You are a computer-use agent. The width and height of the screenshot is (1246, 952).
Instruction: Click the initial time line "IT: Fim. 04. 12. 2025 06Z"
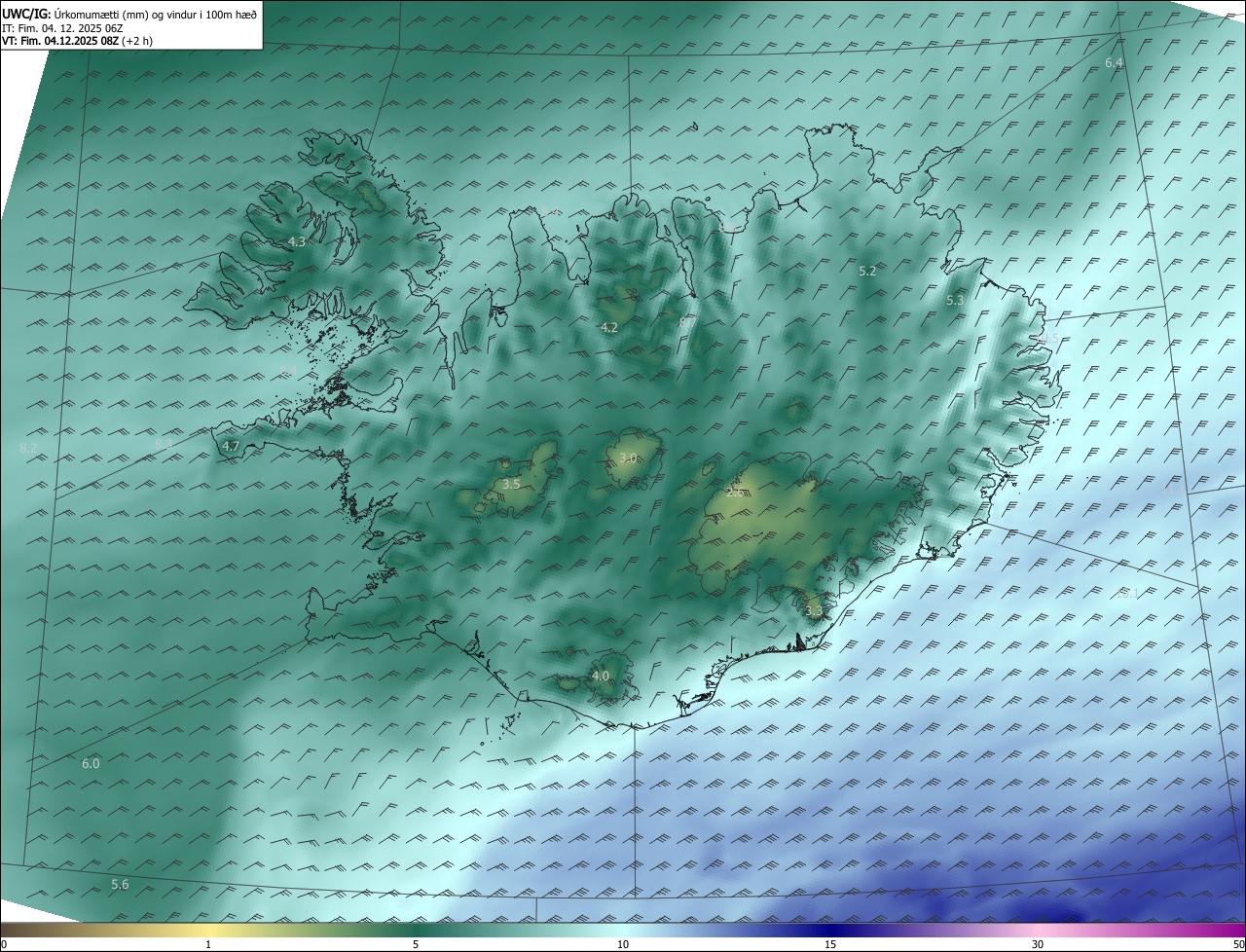point(62,28)
